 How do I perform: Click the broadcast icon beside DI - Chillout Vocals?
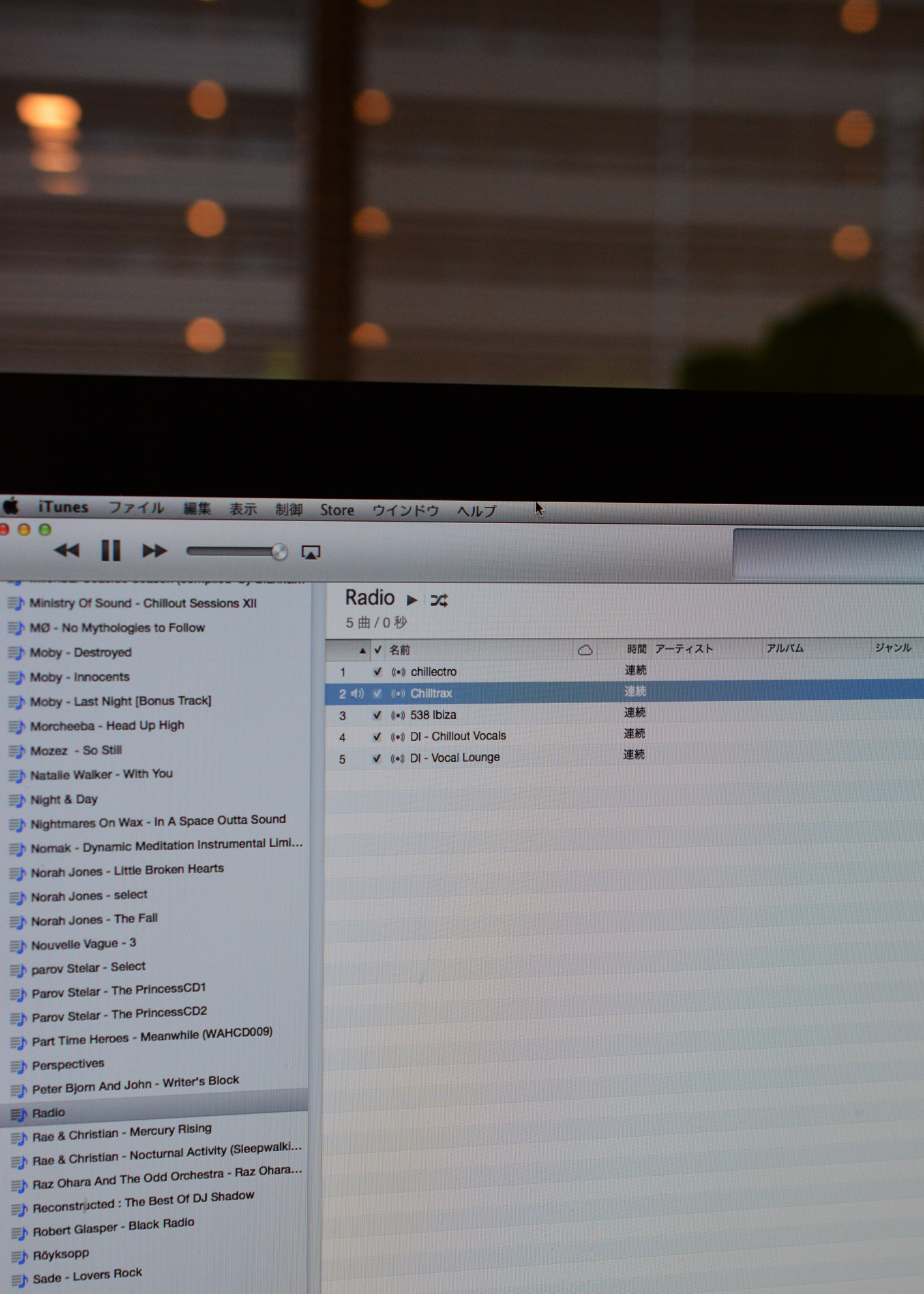click(398, 737)
